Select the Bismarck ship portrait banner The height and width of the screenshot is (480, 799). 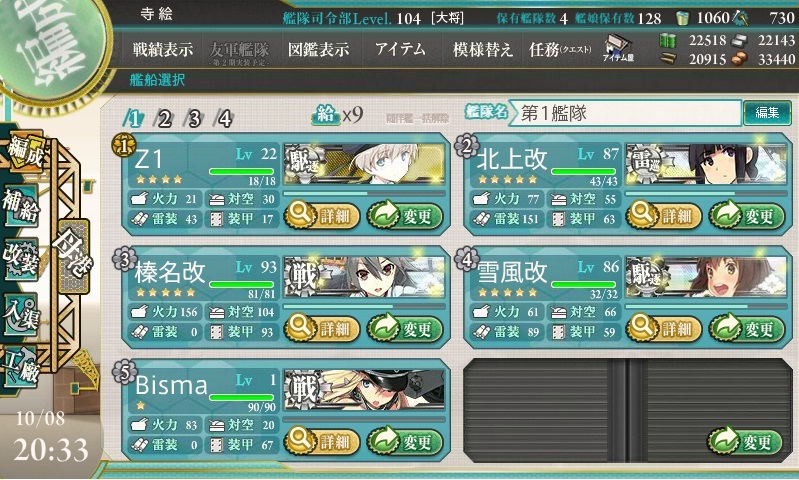click(364, 390)
